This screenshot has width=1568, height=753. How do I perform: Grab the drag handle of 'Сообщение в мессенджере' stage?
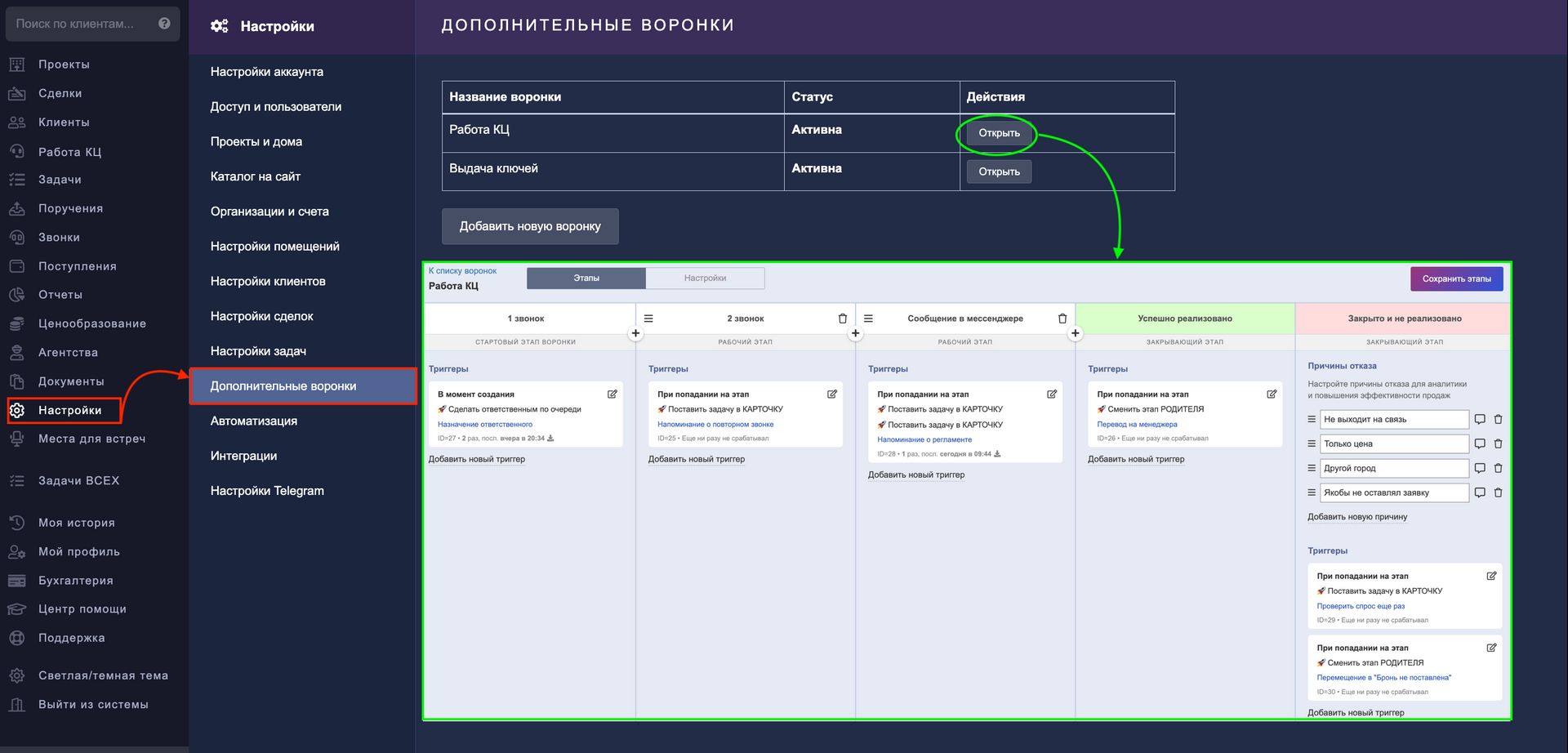(868, 319)
